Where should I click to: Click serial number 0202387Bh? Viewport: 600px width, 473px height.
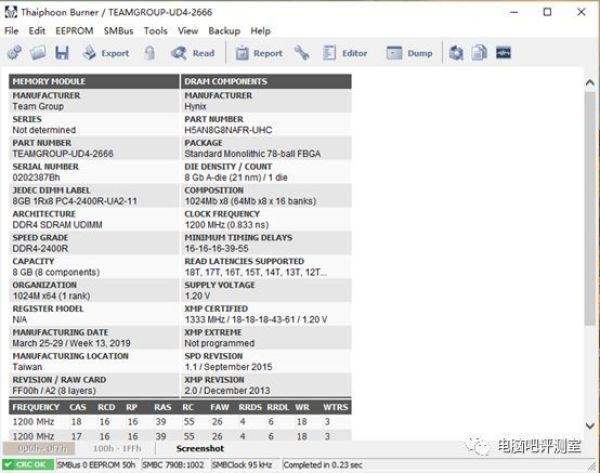[x=36, y=178]
